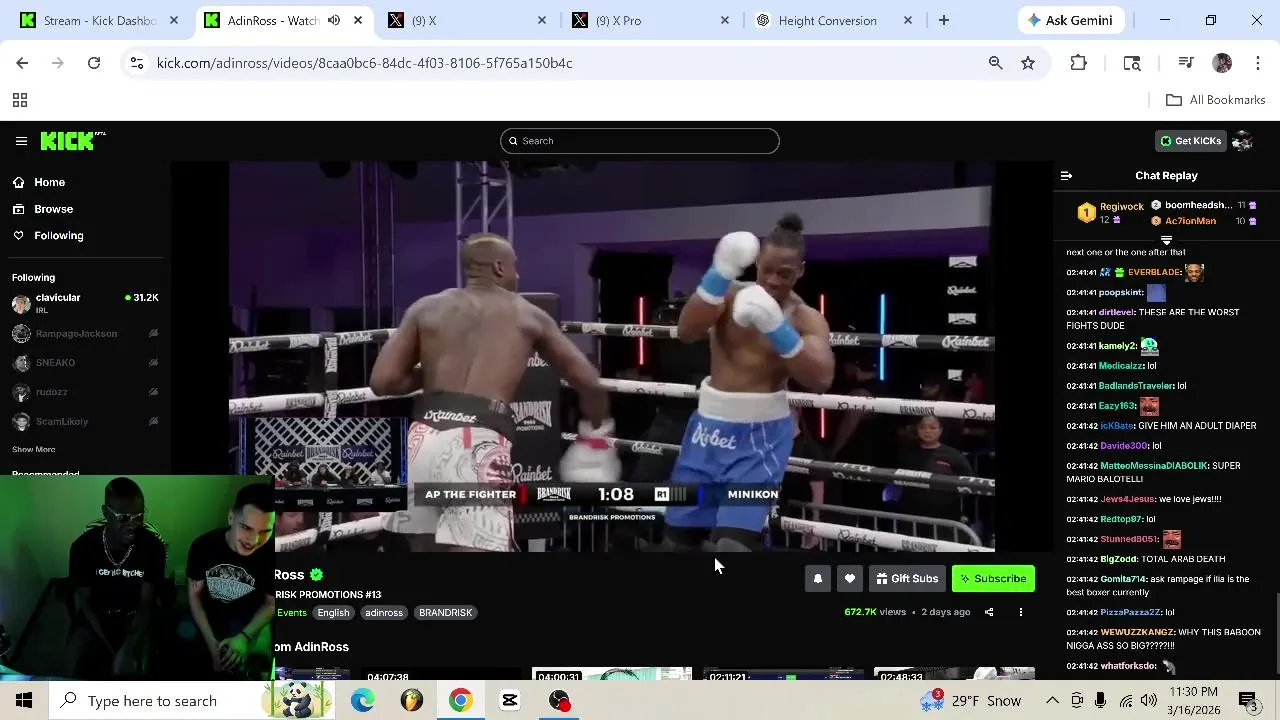This screenshot has width=1280, height=720.
Task: Click the Gift Subs button
Action: coord(908,578)
